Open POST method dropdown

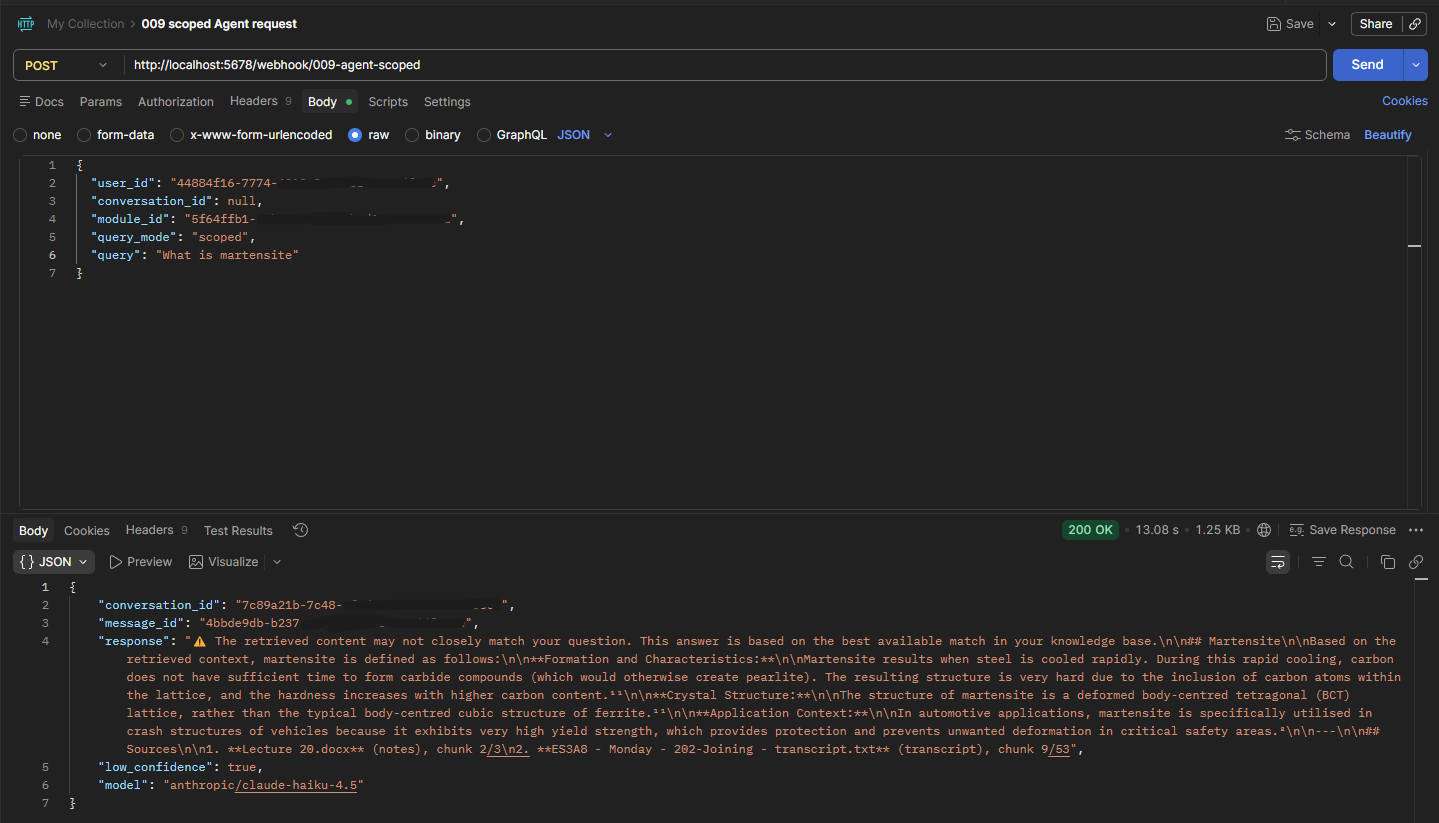coord(67,65)
